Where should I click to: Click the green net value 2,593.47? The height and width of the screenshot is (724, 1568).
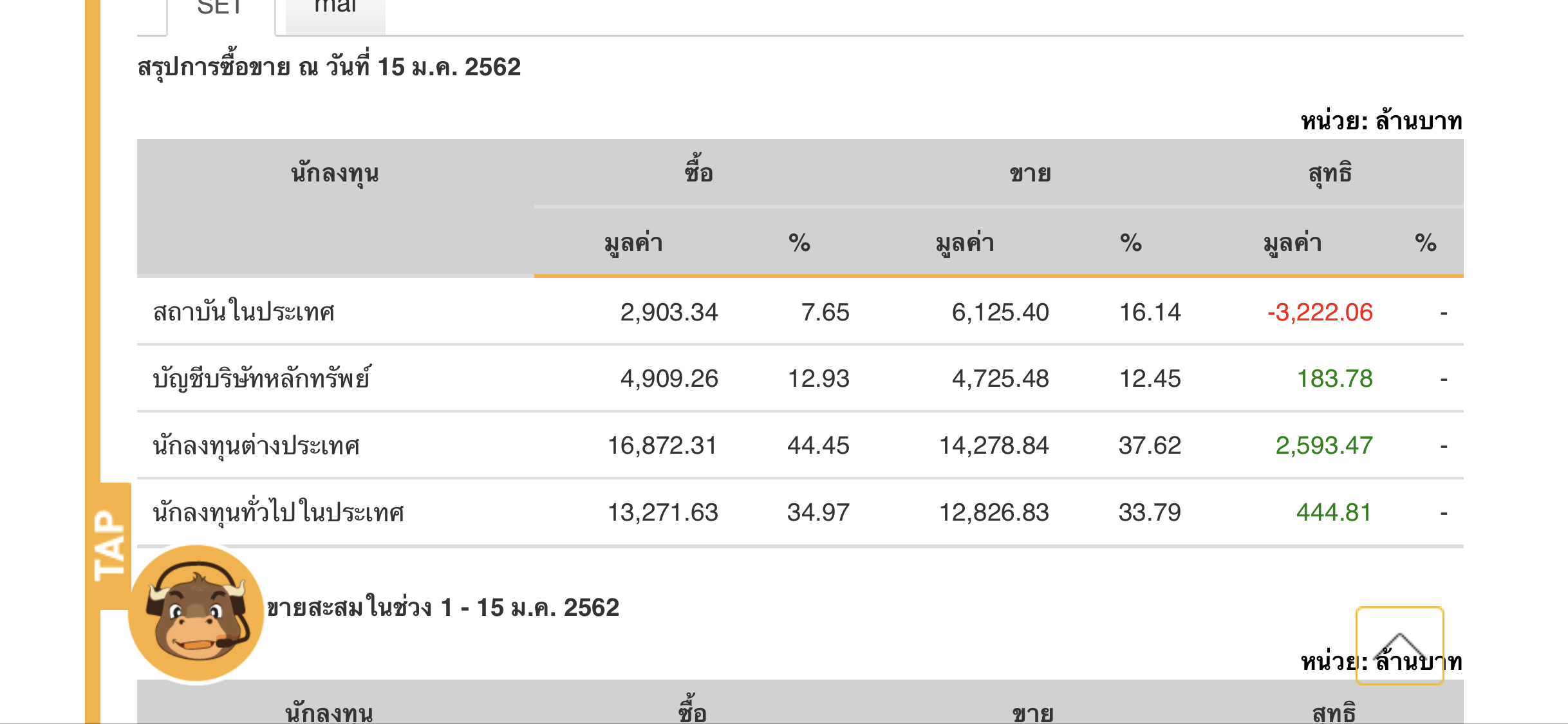tap(1324, 446)
